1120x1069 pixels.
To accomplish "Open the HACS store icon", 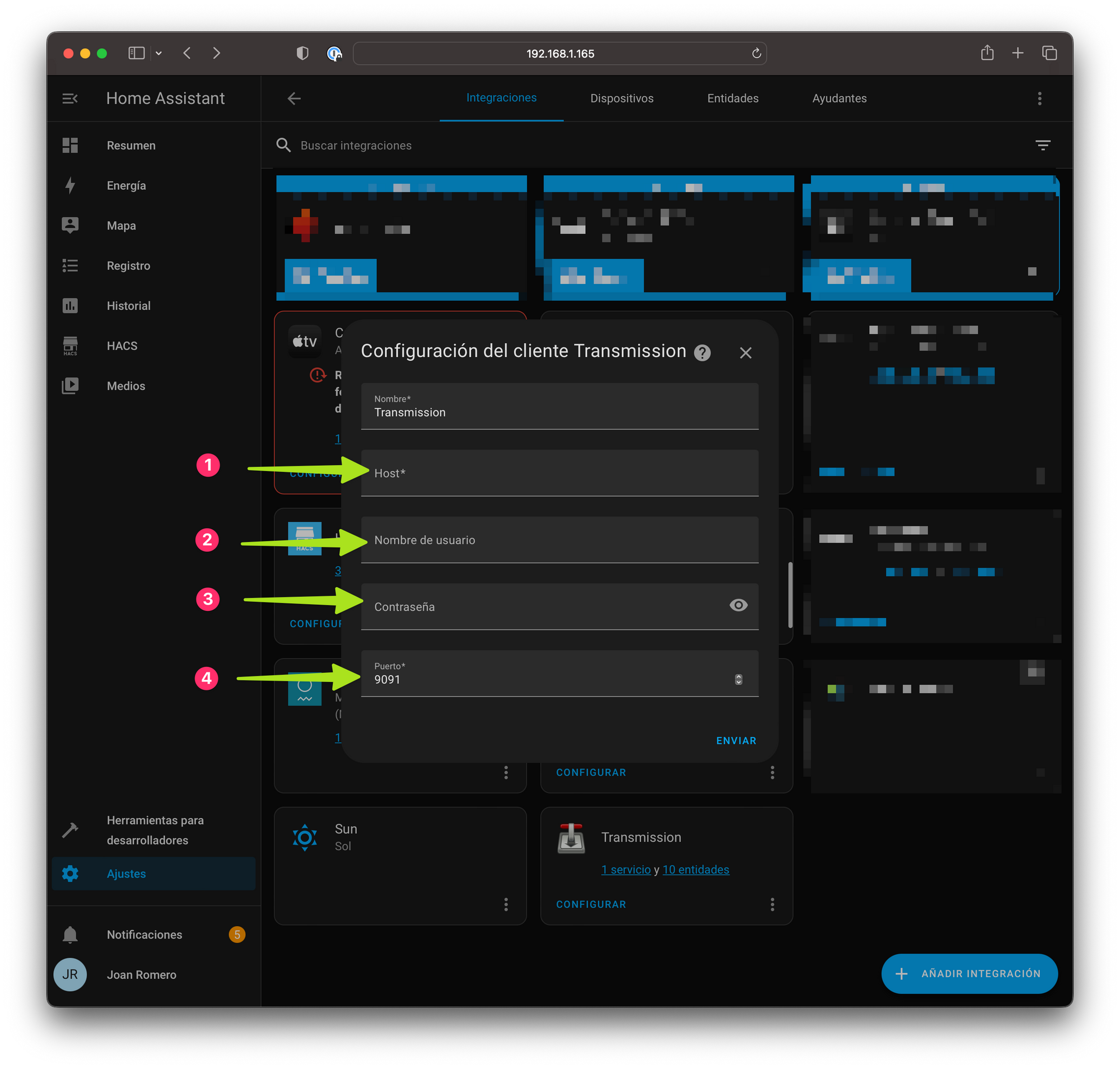I will tap(69, 346).
